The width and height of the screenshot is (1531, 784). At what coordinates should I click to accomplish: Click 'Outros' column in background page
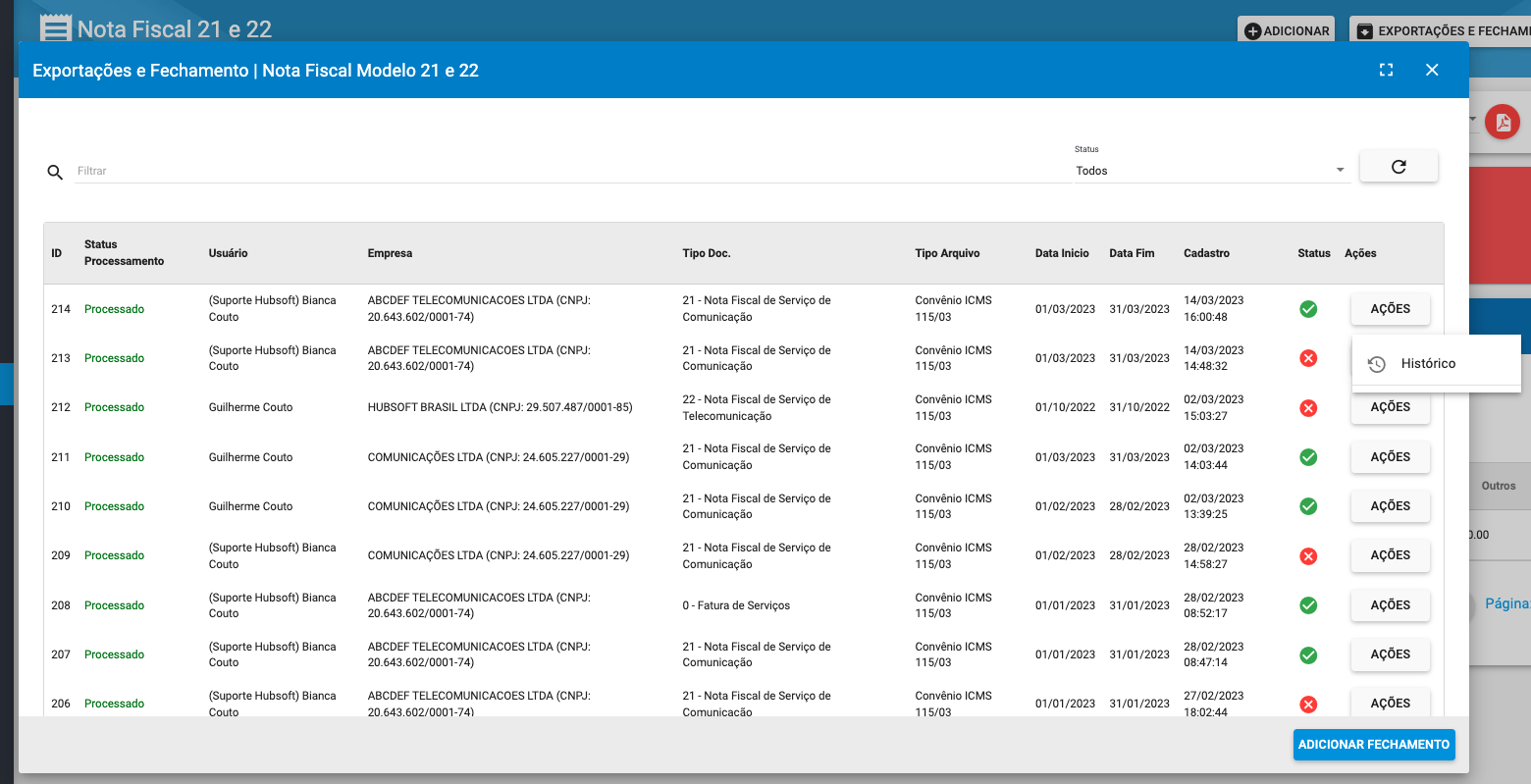click(1499, 486)
